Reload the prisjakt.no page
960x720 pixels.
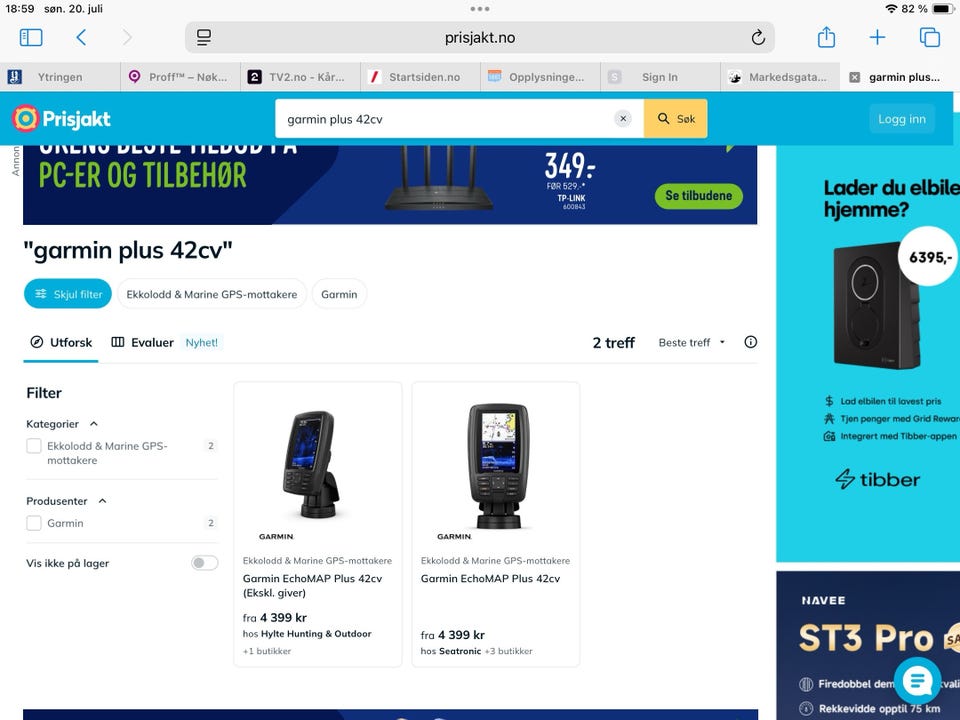[x=758, y=37]
